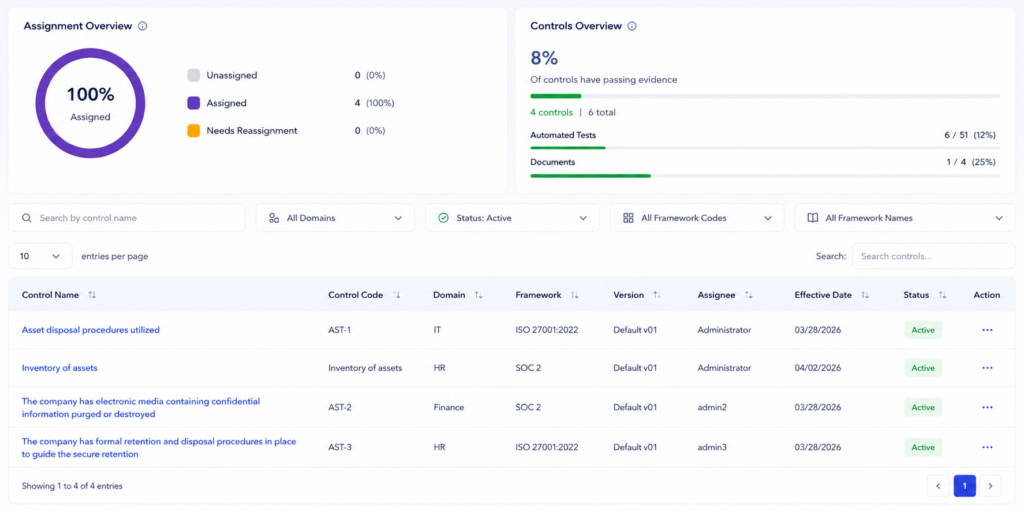Click the Search by control name field

coord(127,218)
